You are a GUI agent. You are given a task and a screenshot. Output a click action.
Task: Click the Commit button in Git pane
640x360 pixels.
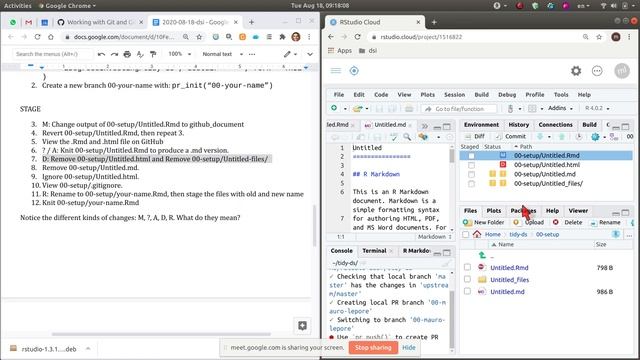point(511,136)
